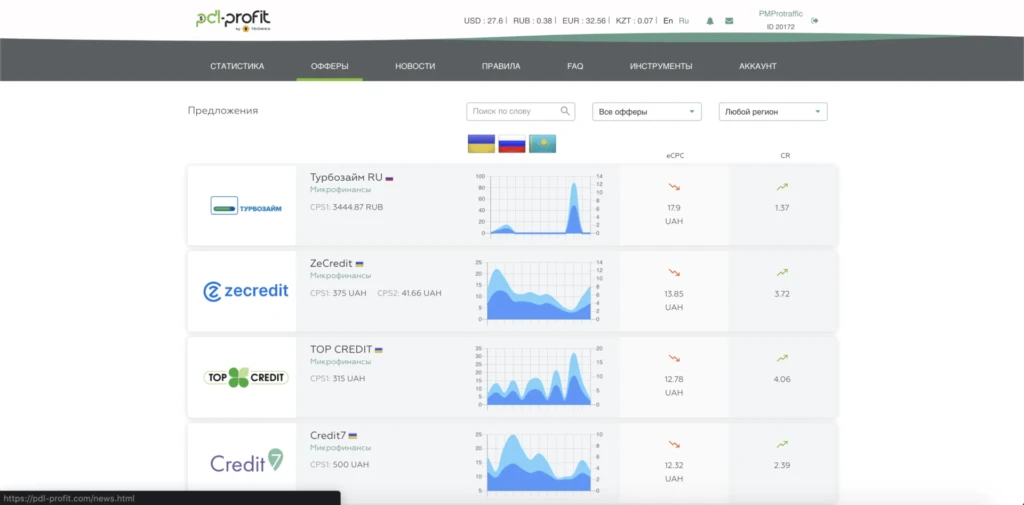The image size is (1024, 505).
Task: Click the eCPC down arrow for Турбозайм RU
Action: tap(674, 187)
